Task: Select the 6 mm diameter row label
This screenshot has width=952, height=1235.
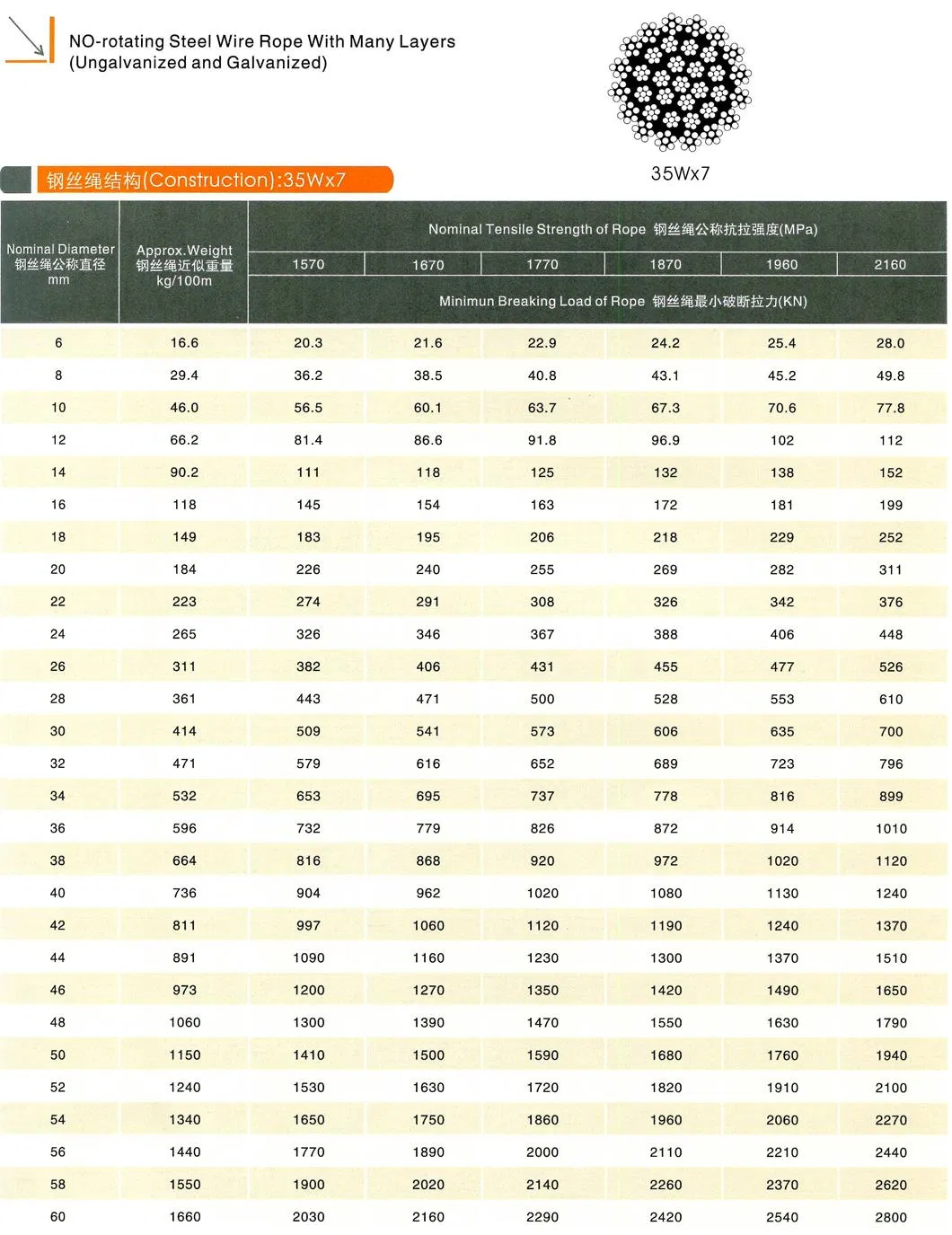Action: (x=58, y=343)
